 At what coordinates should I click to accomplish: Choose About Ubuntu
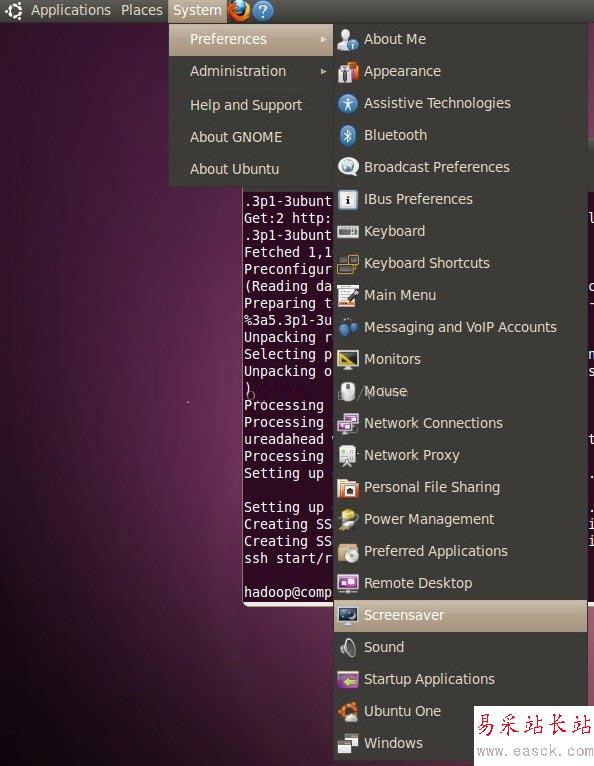pyautogui.click(x=251, y=169)
